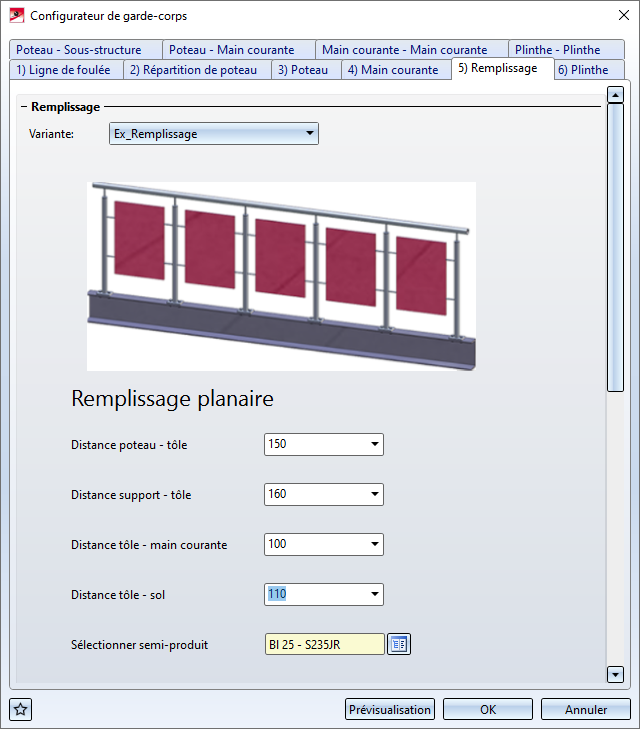
Task: Expand Distance support - tôle dropdown arrow
Action: click(x=375, y=494)
